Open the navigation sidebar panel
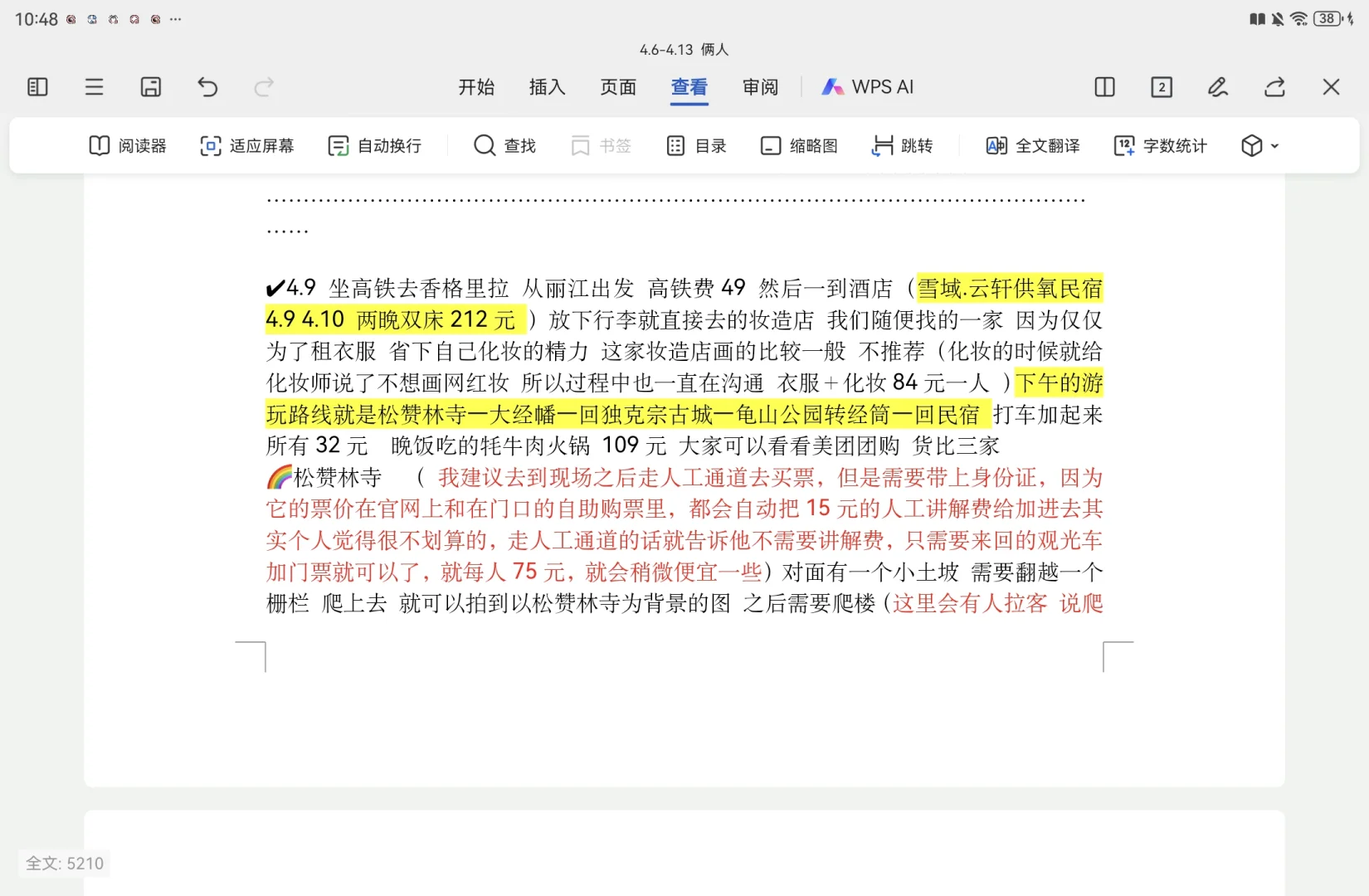The height and width of the screenshot is (896, 1369). point(37,86)
